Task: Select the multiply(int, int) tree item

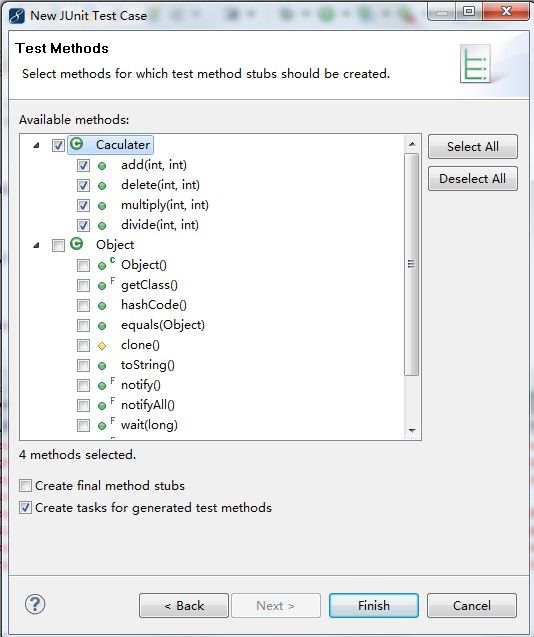Action: [x=165, y=205]
